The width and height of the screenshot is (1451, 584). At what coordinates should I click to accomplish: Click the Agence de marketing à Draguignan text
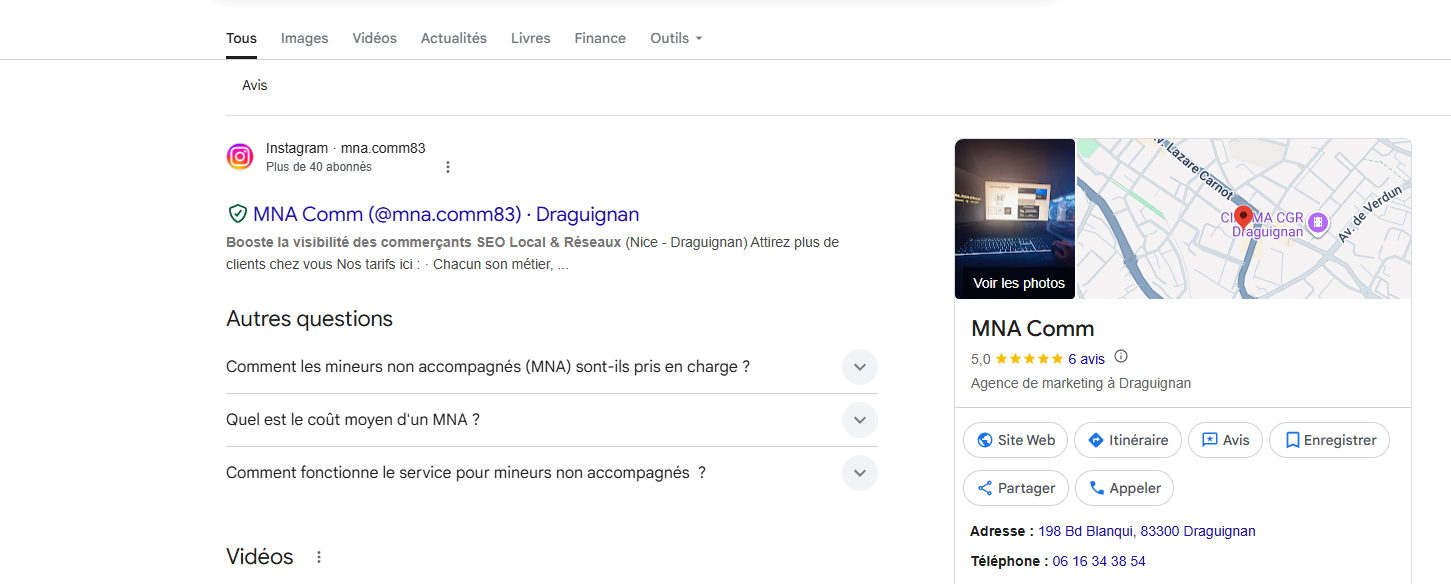(x=1081, y=383)
